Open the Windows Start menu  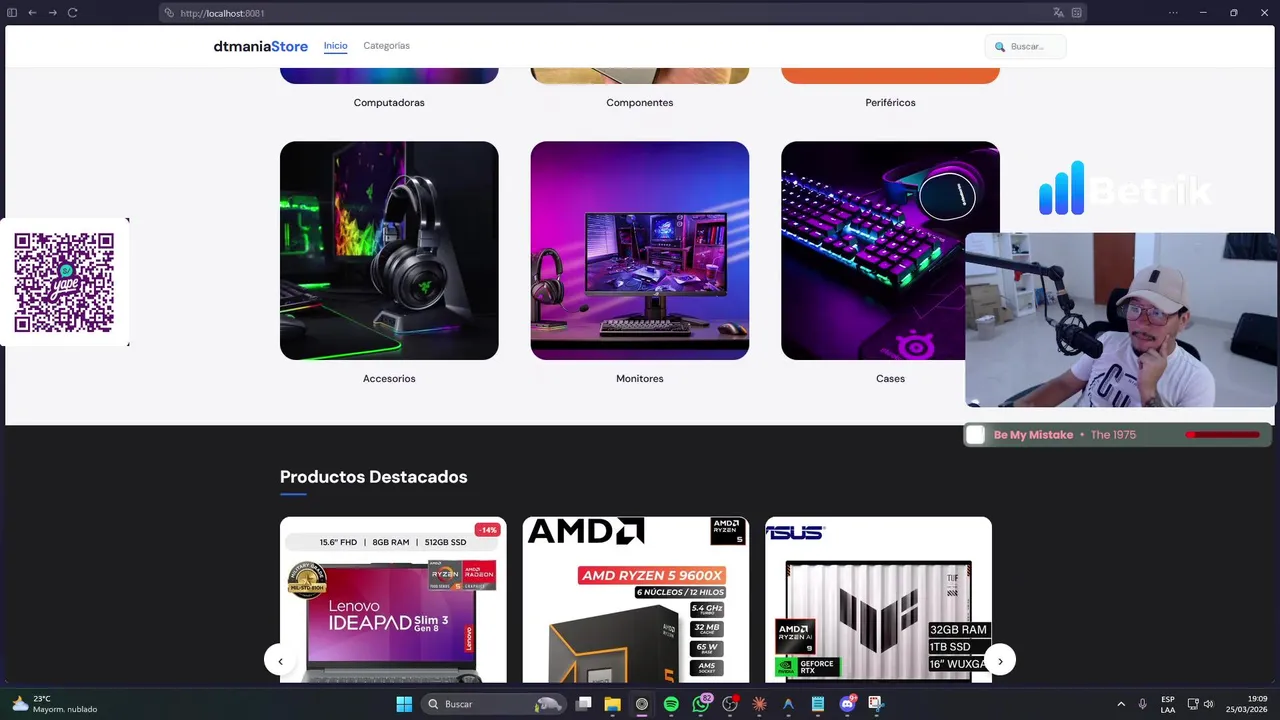[404, 704]
